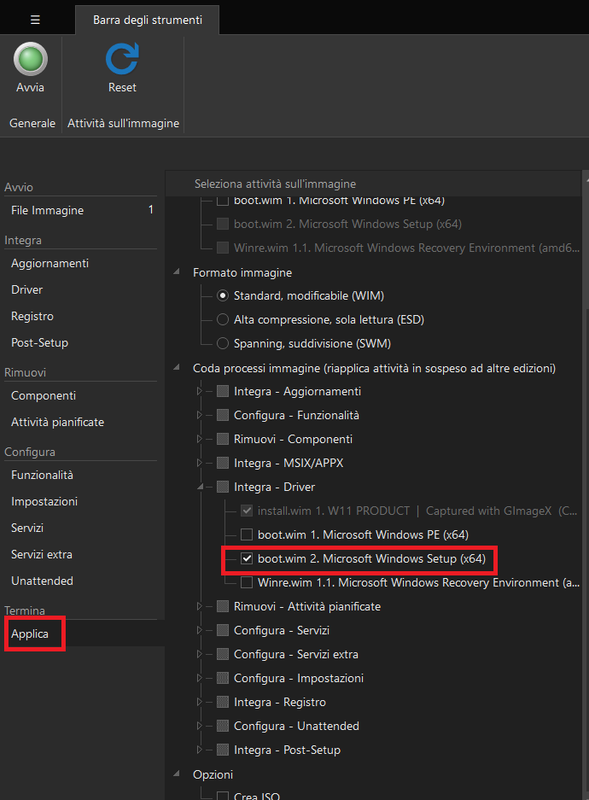
Task: Click the green Avvia start icon
Action: [x=30, y=59]
